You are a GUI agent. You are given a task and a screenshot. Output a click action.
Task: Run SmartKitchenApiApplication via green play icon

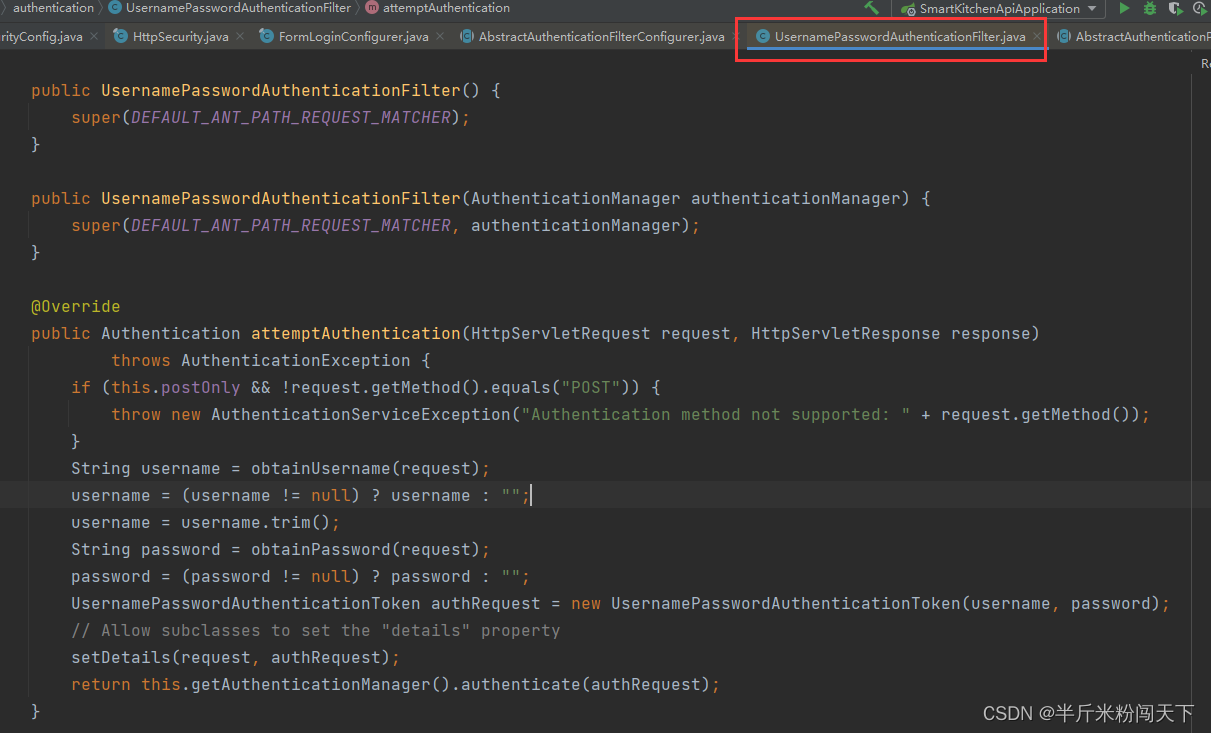pos(1124,8)
